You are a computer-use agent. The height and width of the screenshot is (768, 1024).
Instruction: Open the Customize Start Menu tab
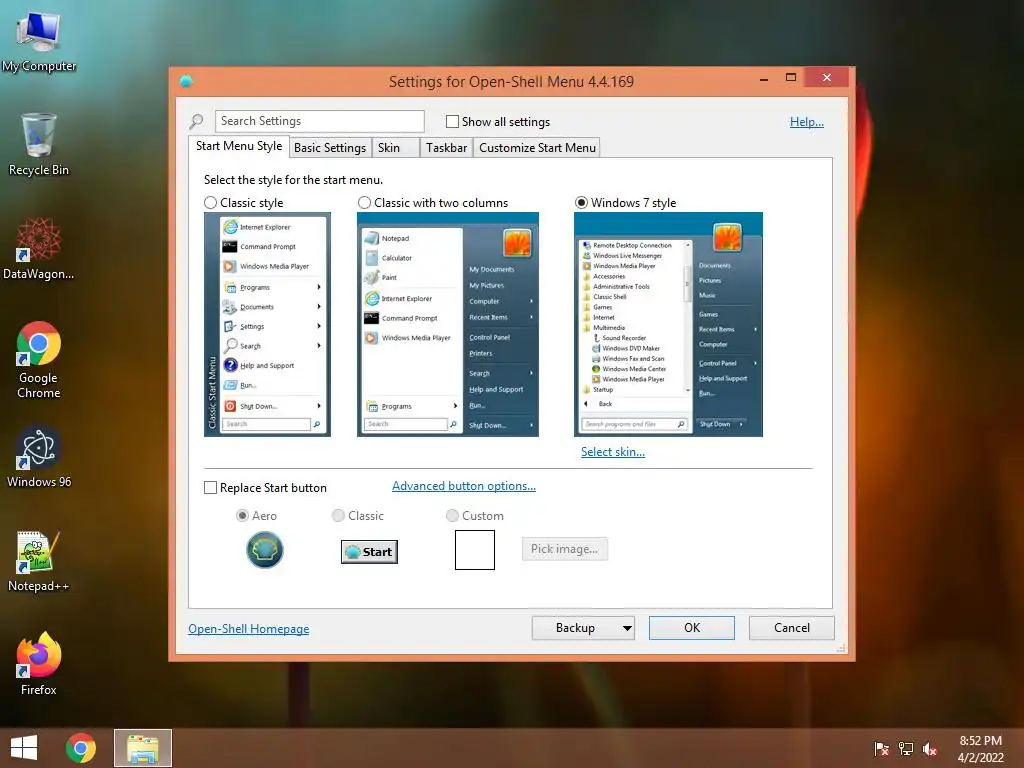click(x=537, y=148)
